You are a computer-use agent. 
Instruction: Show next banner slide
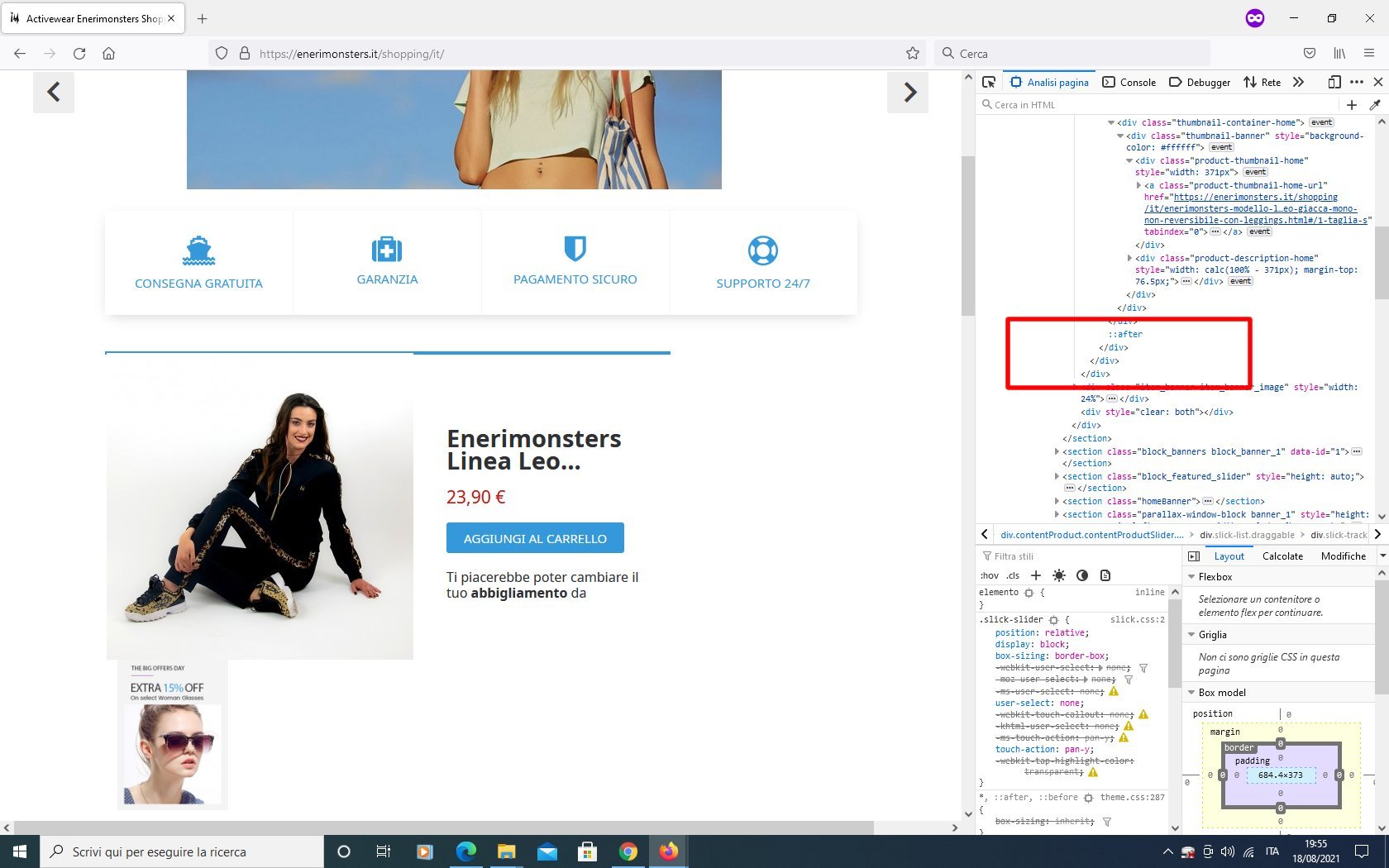908,92
